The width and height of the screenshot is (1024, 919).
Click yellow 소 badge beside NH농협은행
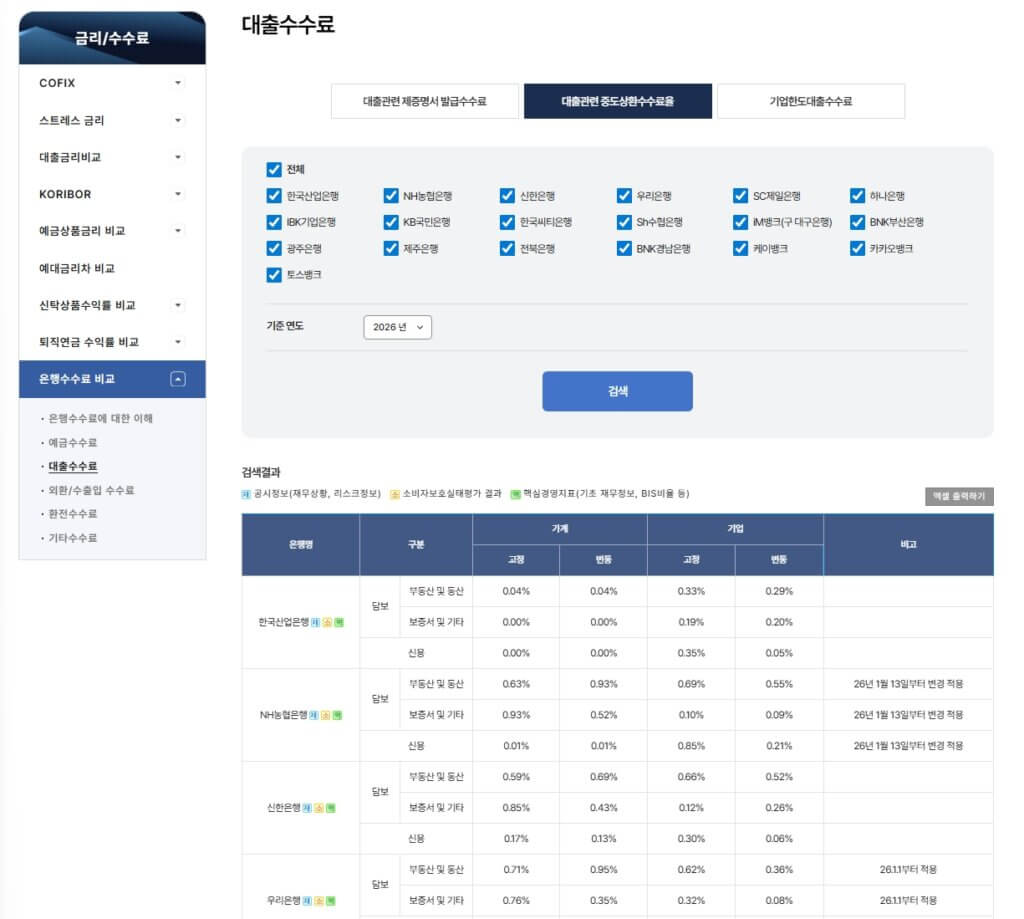pos(324,715)
